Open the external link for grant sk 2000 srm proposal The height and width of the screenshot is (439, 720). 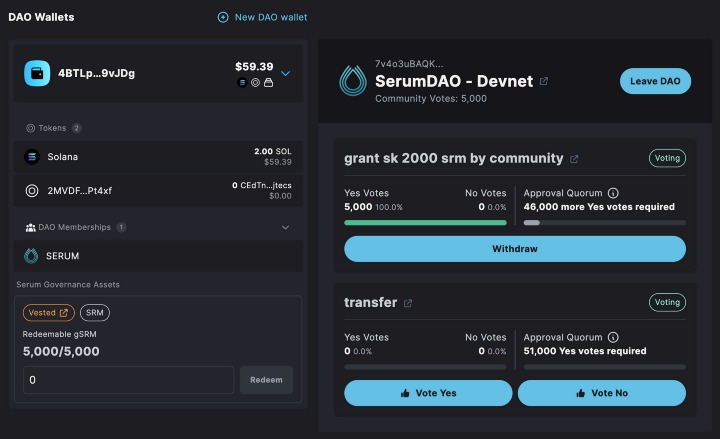click(x=574, y=159)
